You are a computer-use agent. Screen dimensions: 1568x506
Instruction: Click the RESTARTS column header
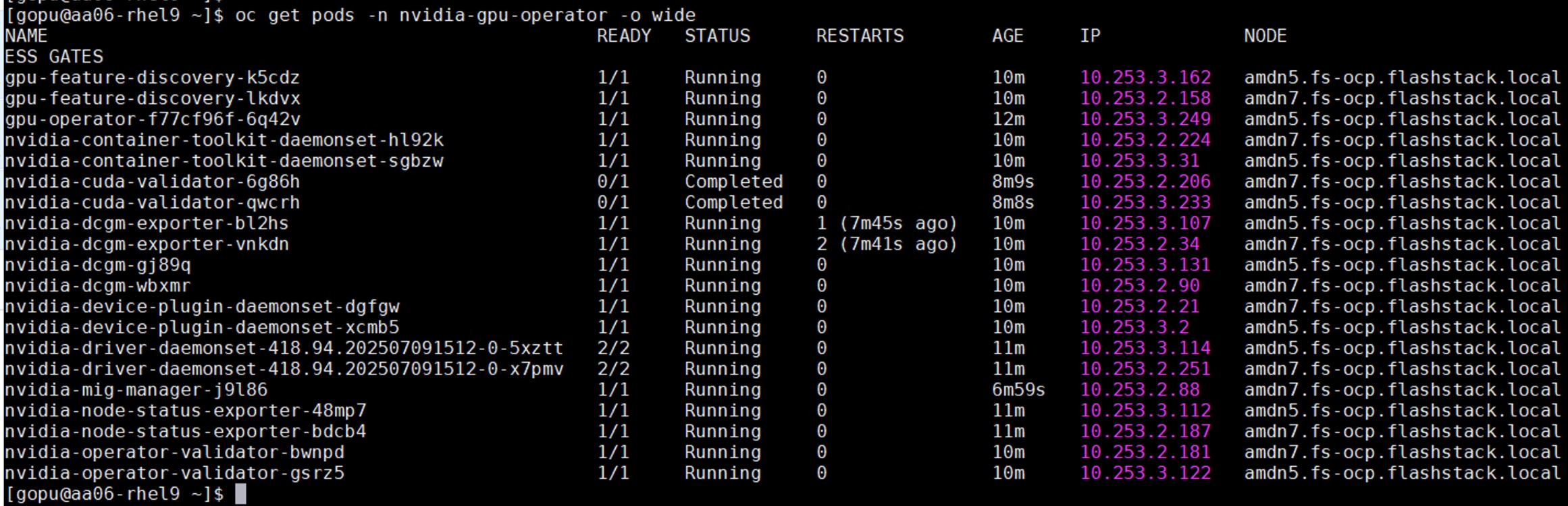click(859, 36)
